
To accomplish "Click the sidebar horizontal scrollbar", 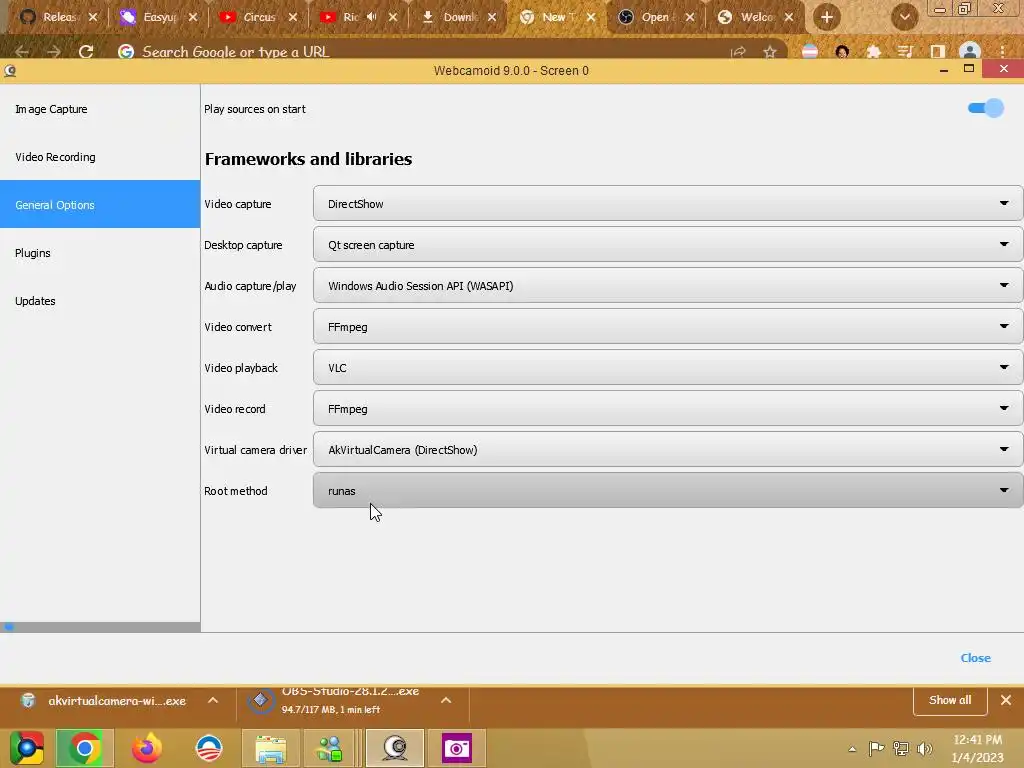I will 100,627.
